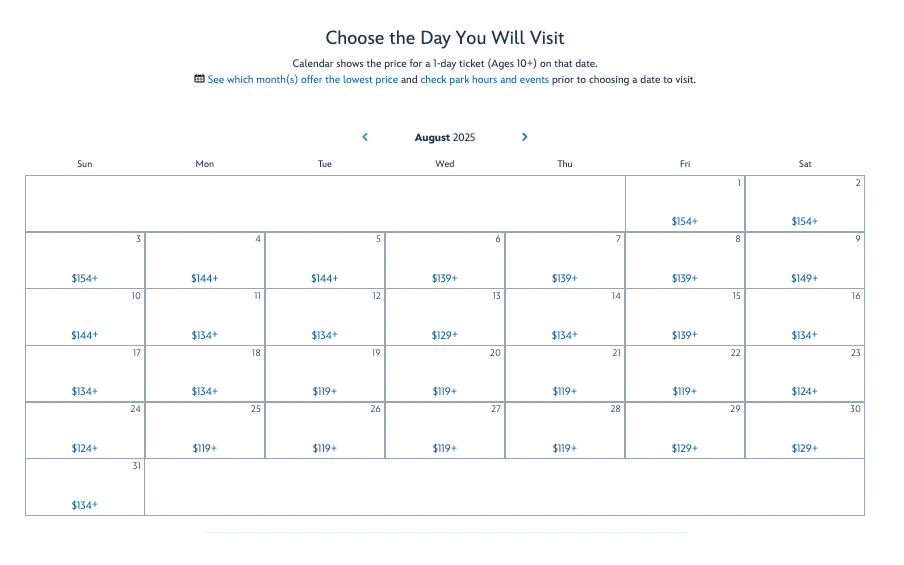Pick August 31 priced $134+

tap(85, 487)
